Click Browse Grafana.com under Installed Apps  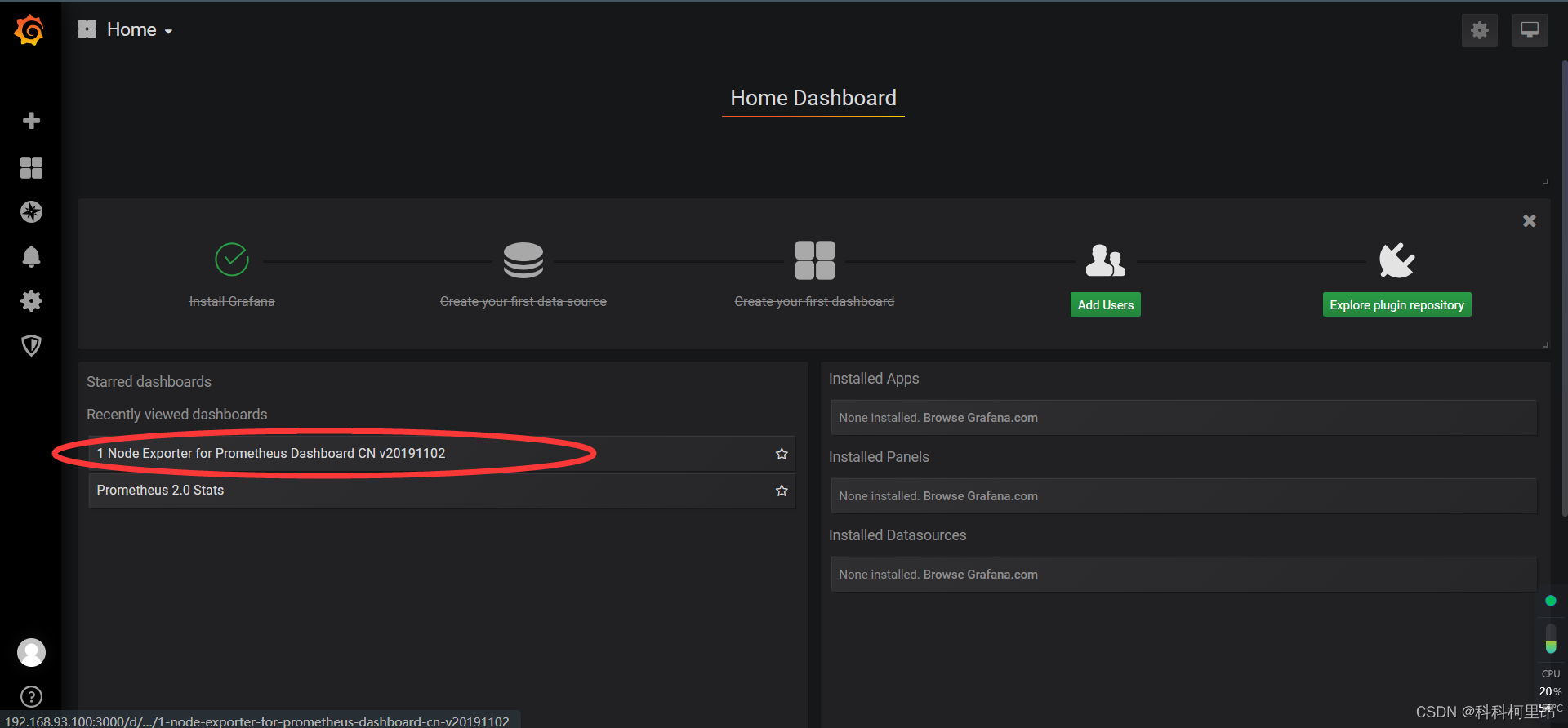coord(980,418)
